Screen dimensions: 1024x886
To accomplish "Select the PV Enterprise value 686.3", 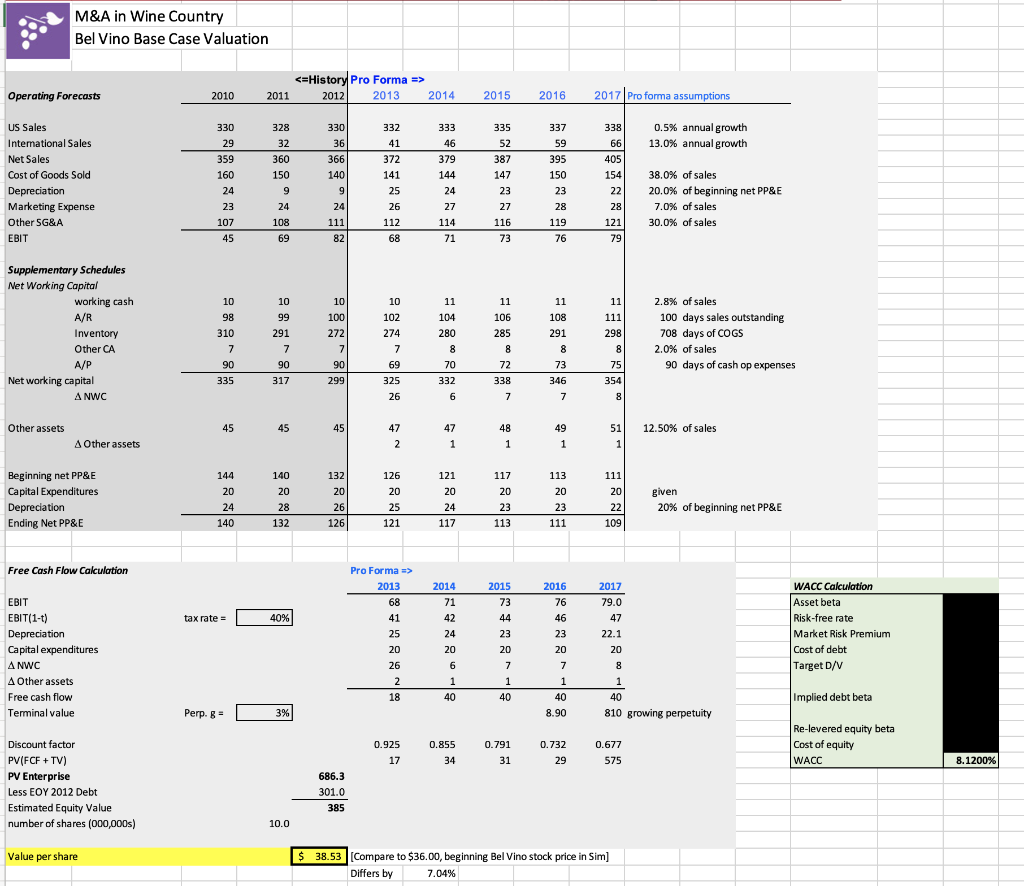I will tap(331, 776).
